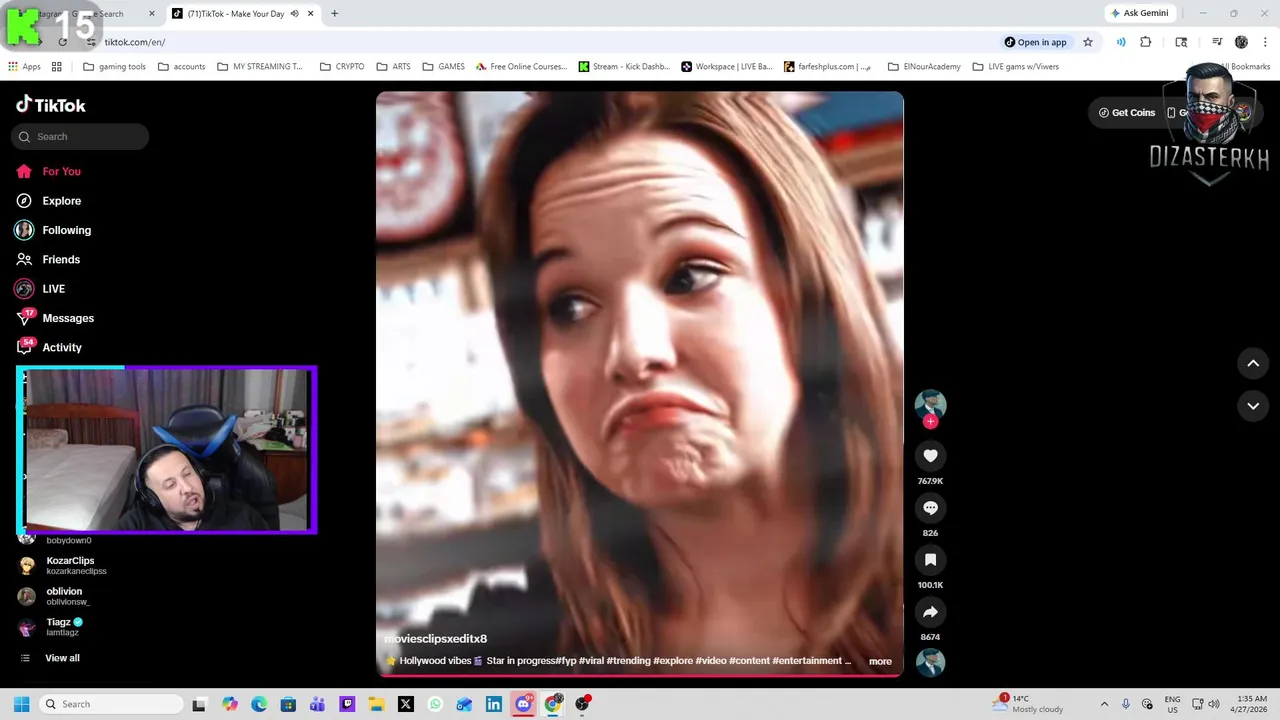Viewport: 1280px width, 720px height.
Task: Open WhatsApp from the taskbar
Action: coord(435,704)
